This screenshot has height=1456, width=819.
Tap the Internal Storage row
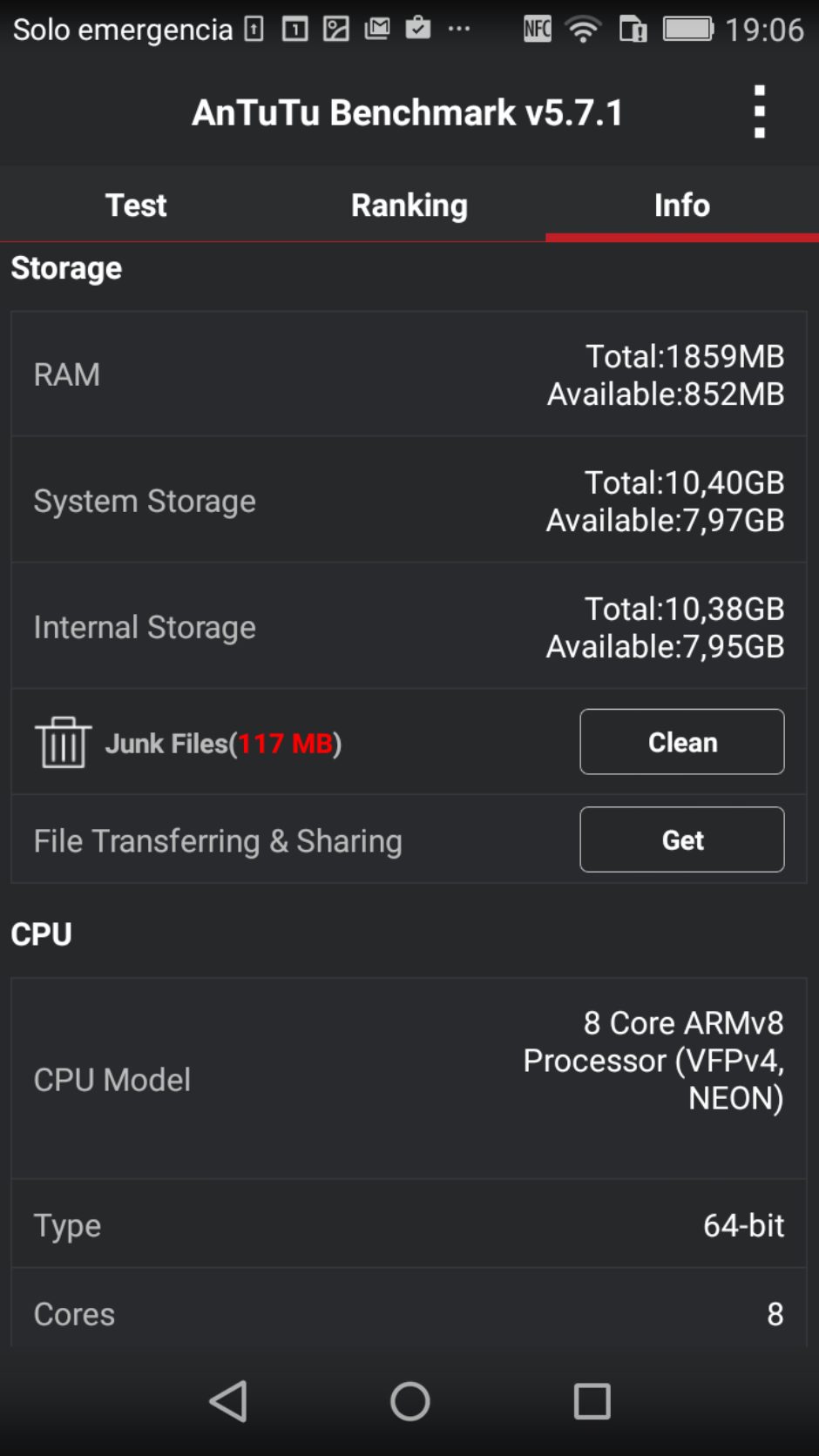(x=409, y=627)
